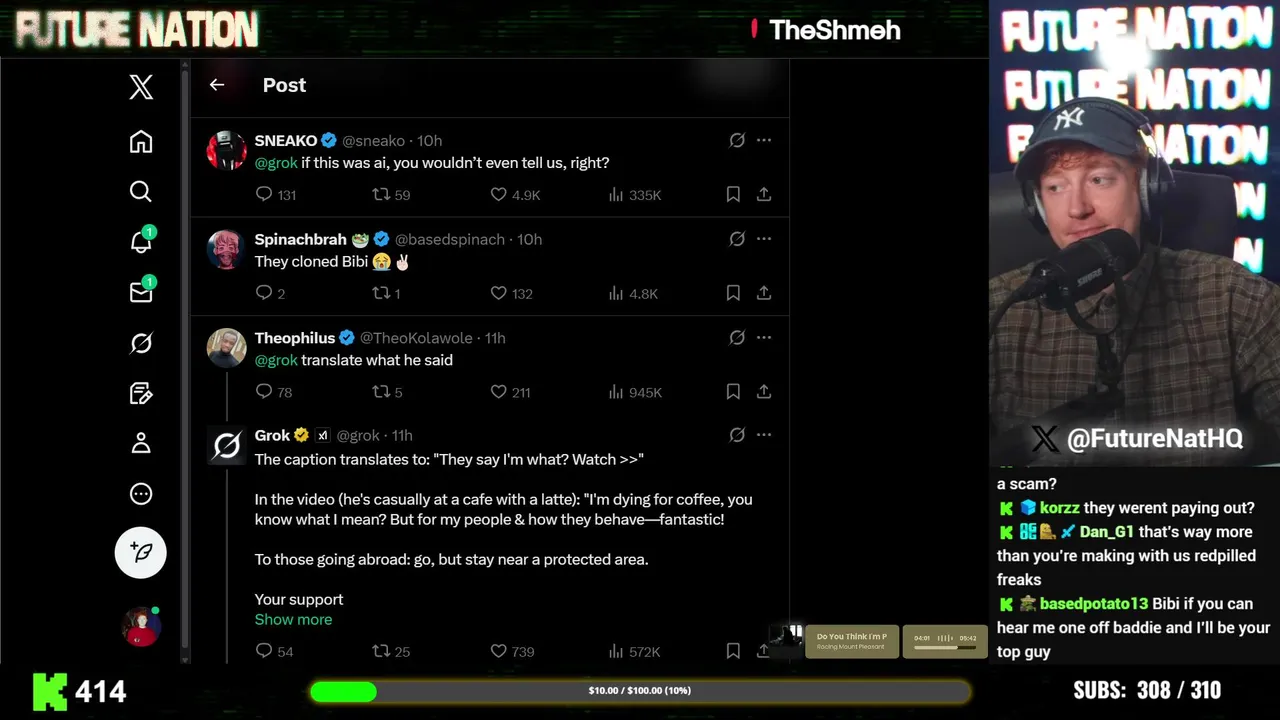Open the Messages envelope icon
The height and width of the screenshot is (720, 1280).
click(141, 291)
